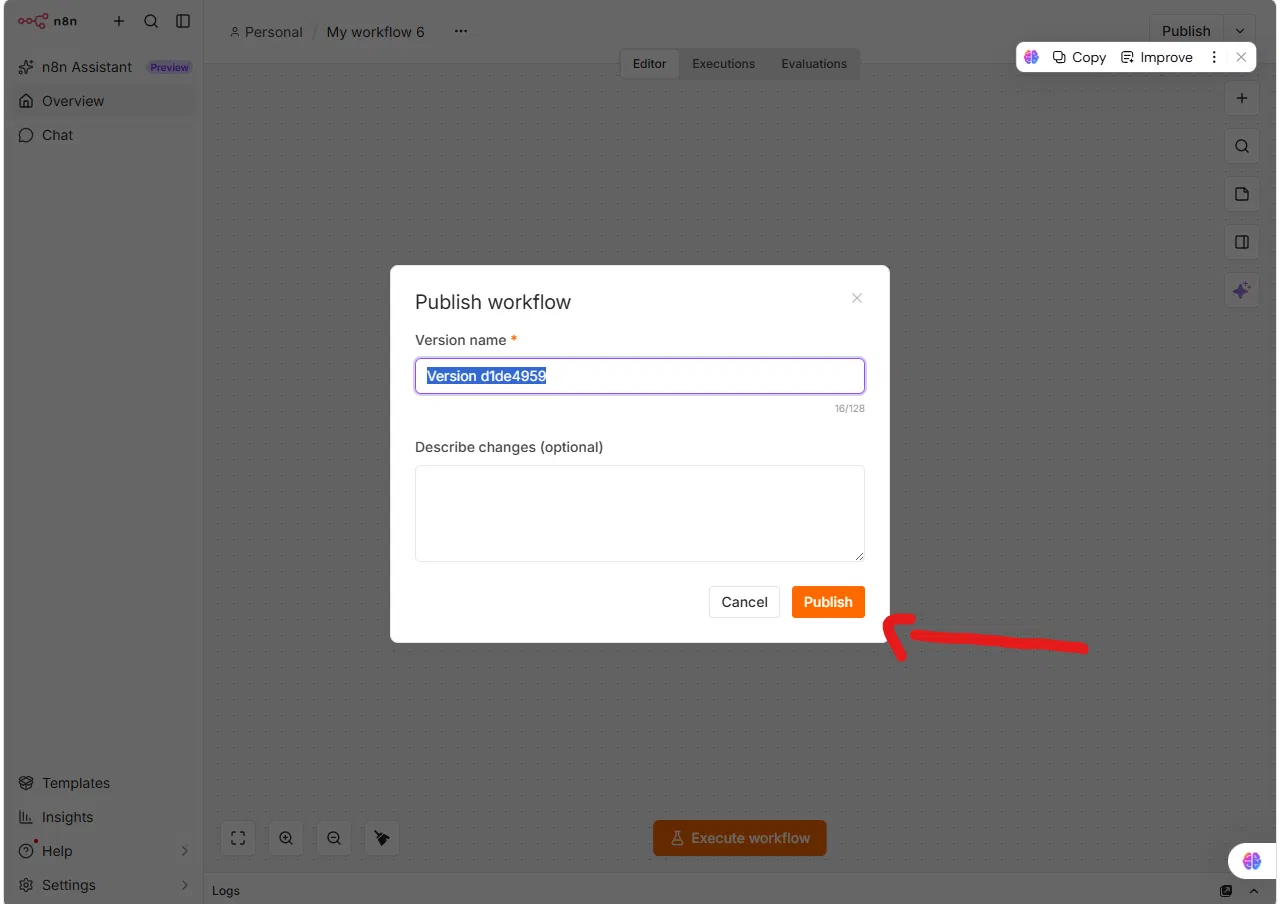Add a sticky note to the canvas
The image size is (1280, 904).
[1242, 194]
